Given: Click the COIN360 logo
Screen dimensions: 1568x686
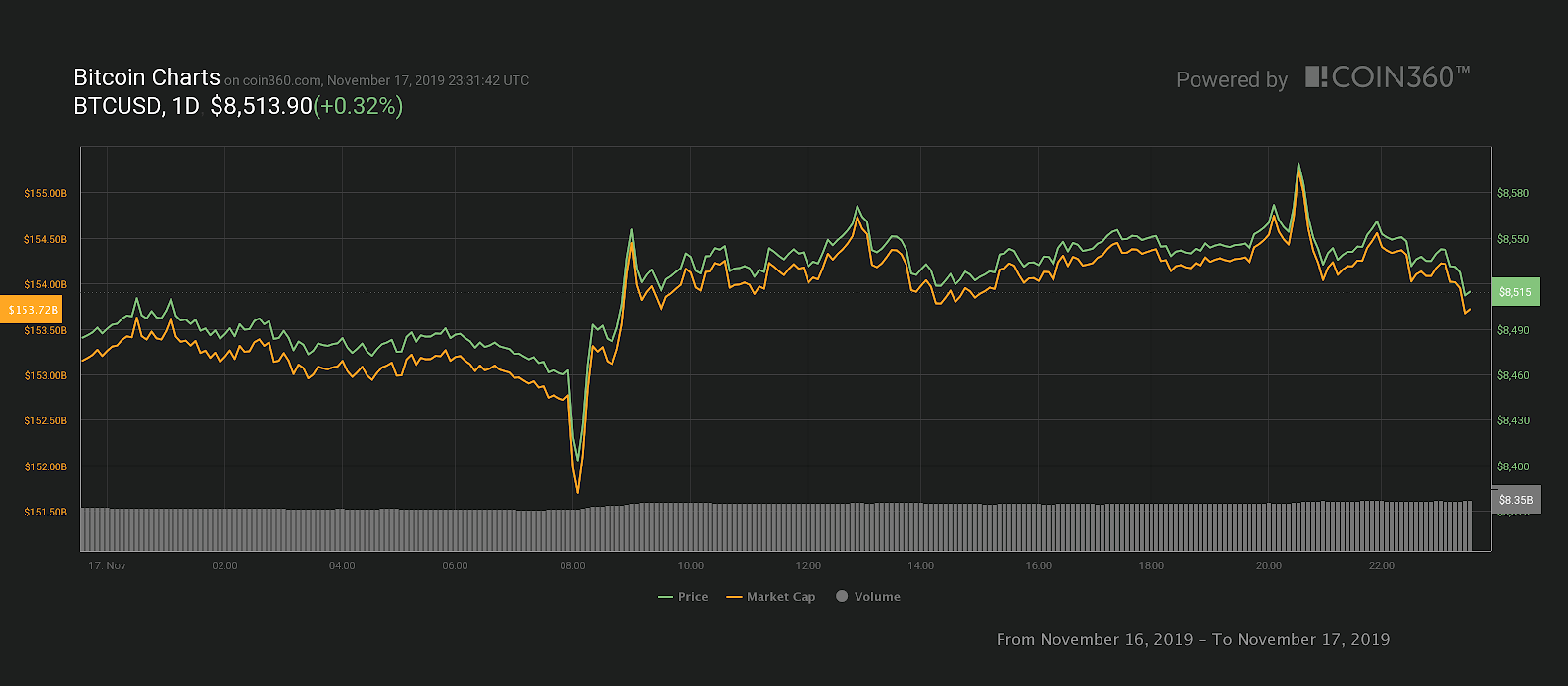Looking at the screenshot, I should [1388, 77].
